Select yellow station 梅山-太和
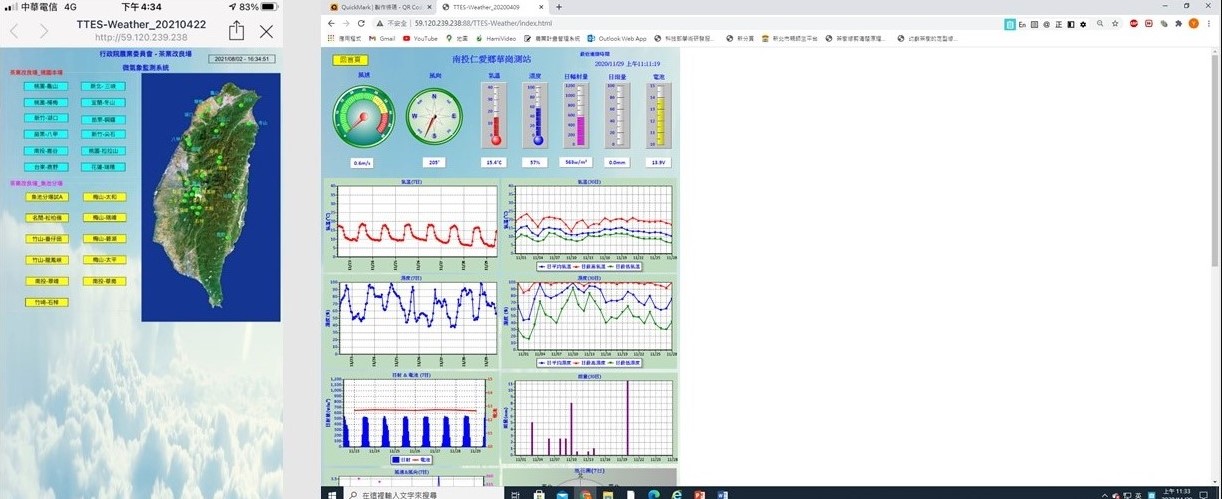The image size is (1222, 499). tap(103, 197)
